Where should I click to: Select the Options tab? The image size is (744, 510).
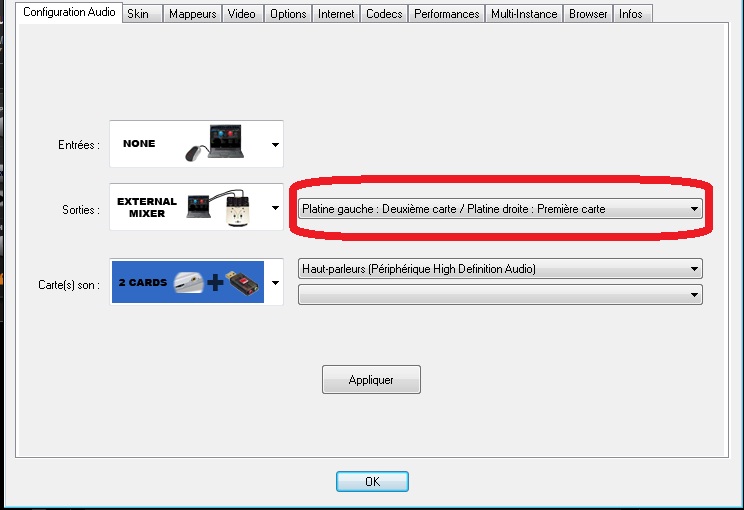click(x=288, y=14)
